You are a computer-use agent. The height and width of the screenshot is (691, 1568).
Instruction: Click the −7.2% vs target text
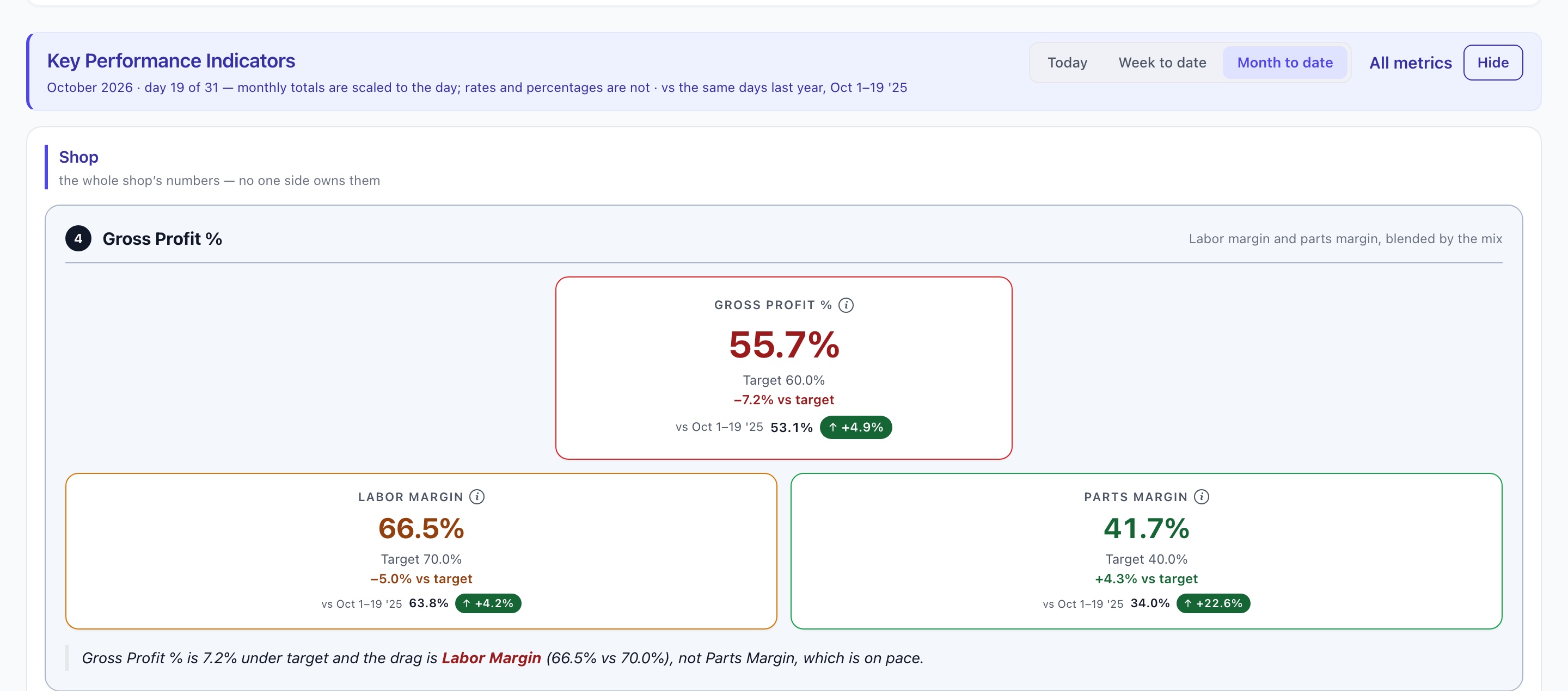783,399
